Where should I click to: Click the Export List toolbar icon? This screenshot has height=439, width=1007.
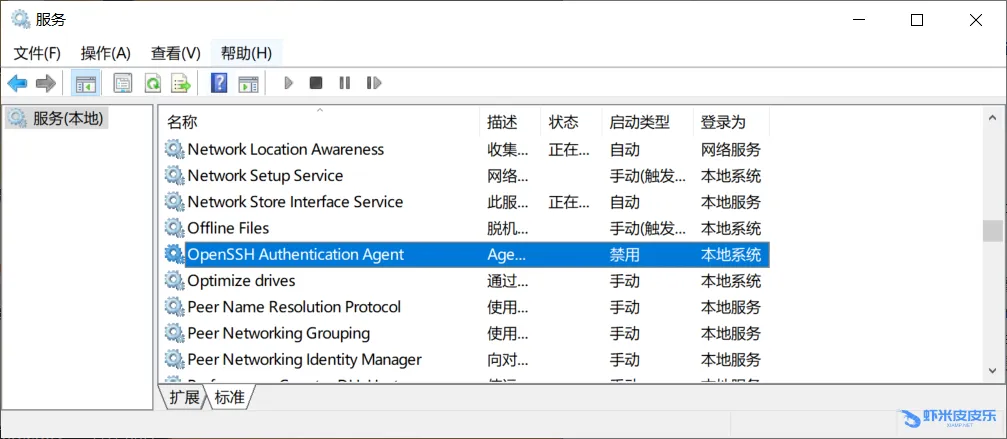tap(180, 83)
